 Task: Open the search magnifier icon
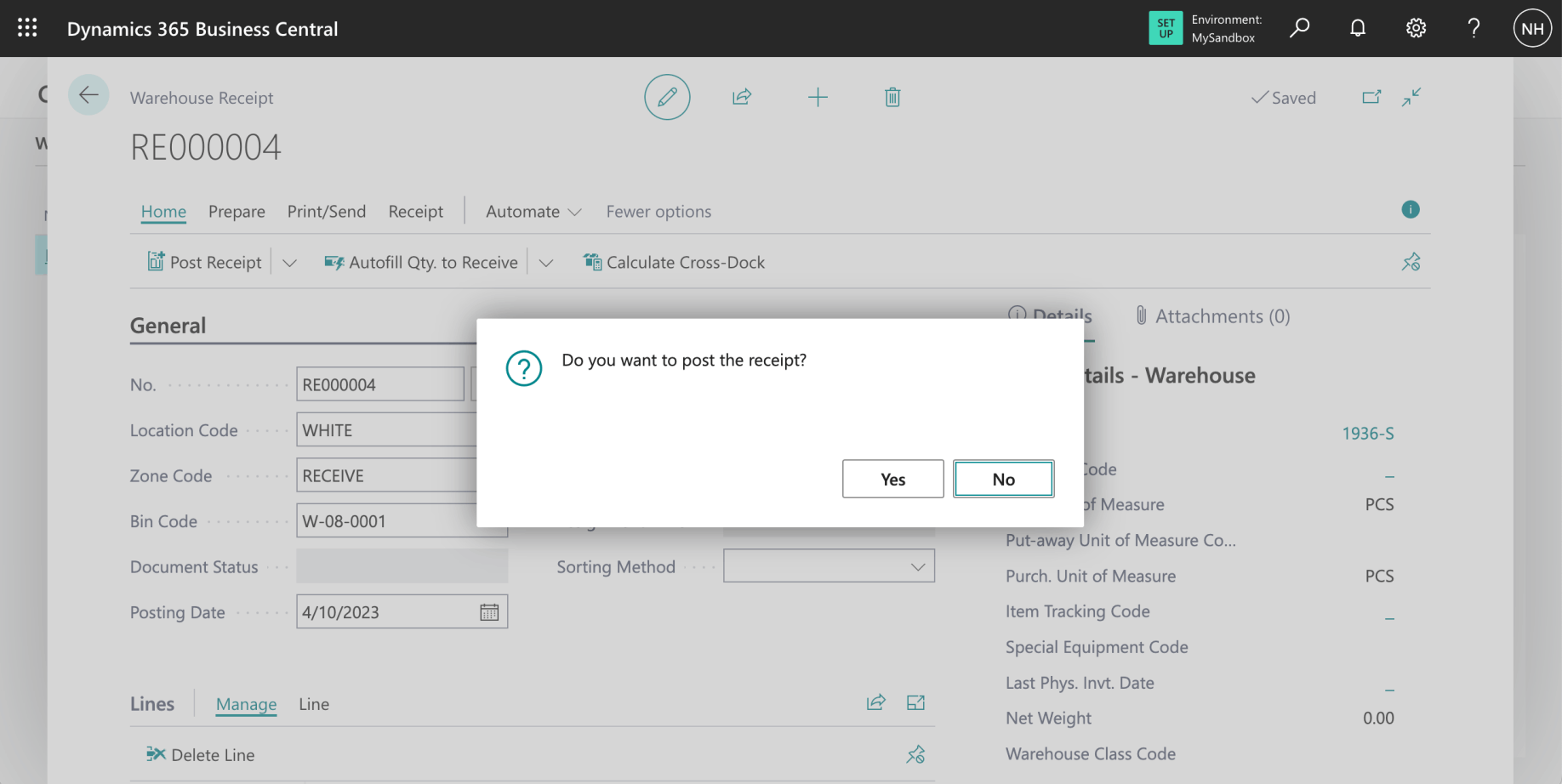tap(1299, 28)
